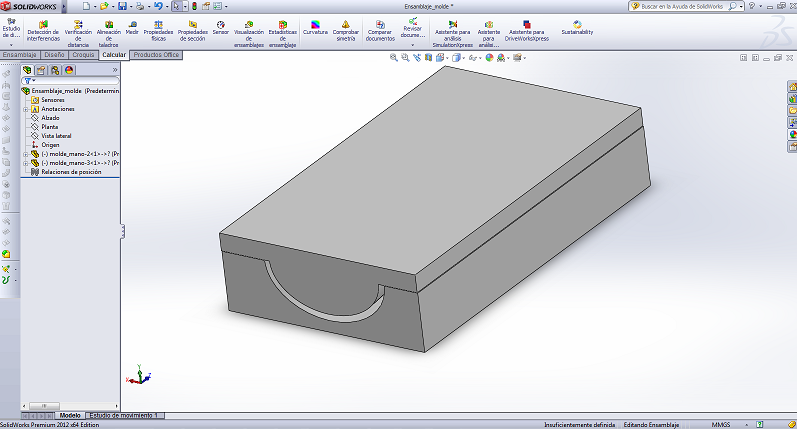Select the Modelo bottom tab
Screen dimensions: 797x429
(70, 416)
